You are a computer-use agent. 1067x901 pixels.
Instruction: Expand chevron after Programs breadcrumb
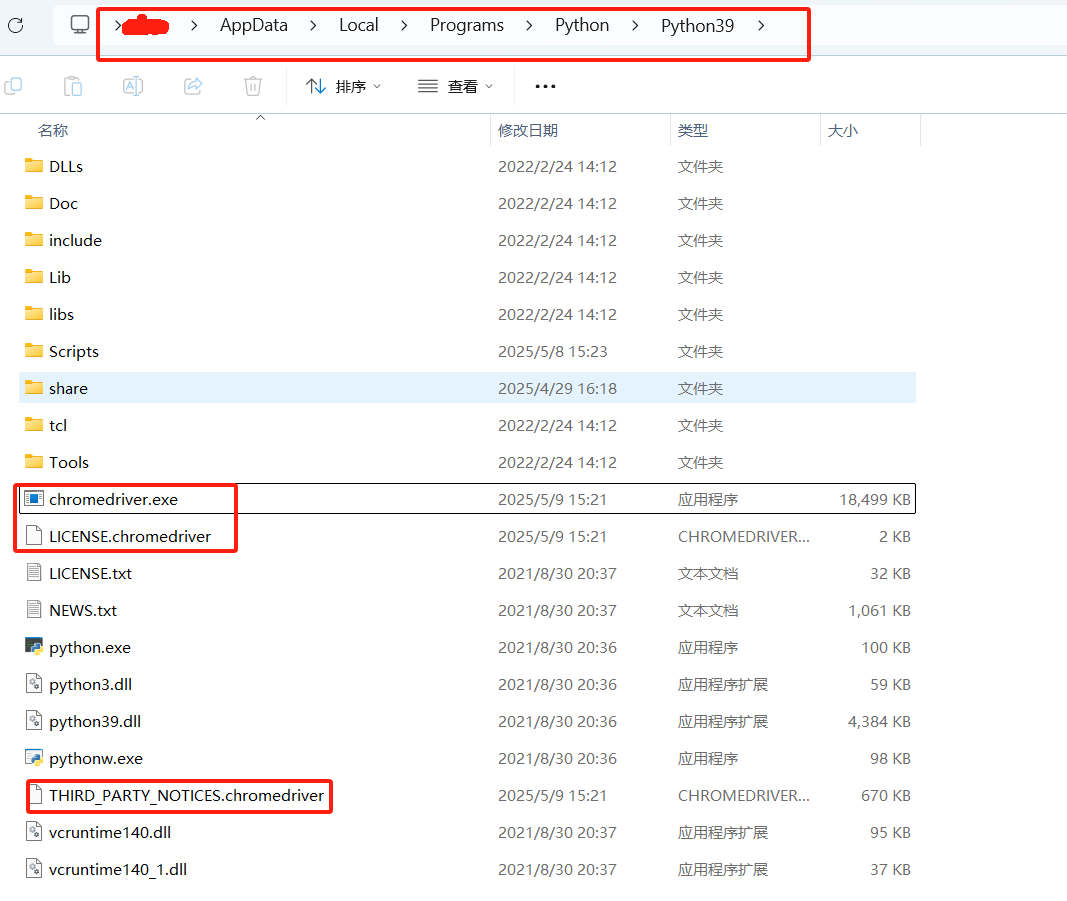tap(529, 26)
